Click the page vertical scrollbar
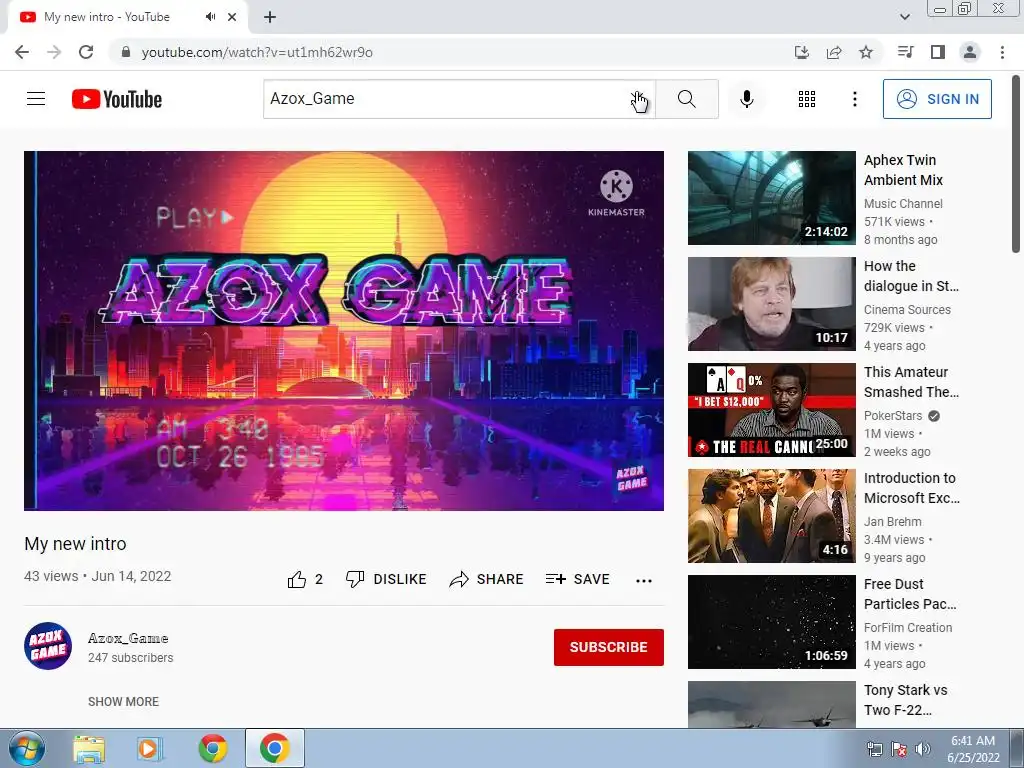This screenshot has width=1024, height=768. click(1016, 163)
